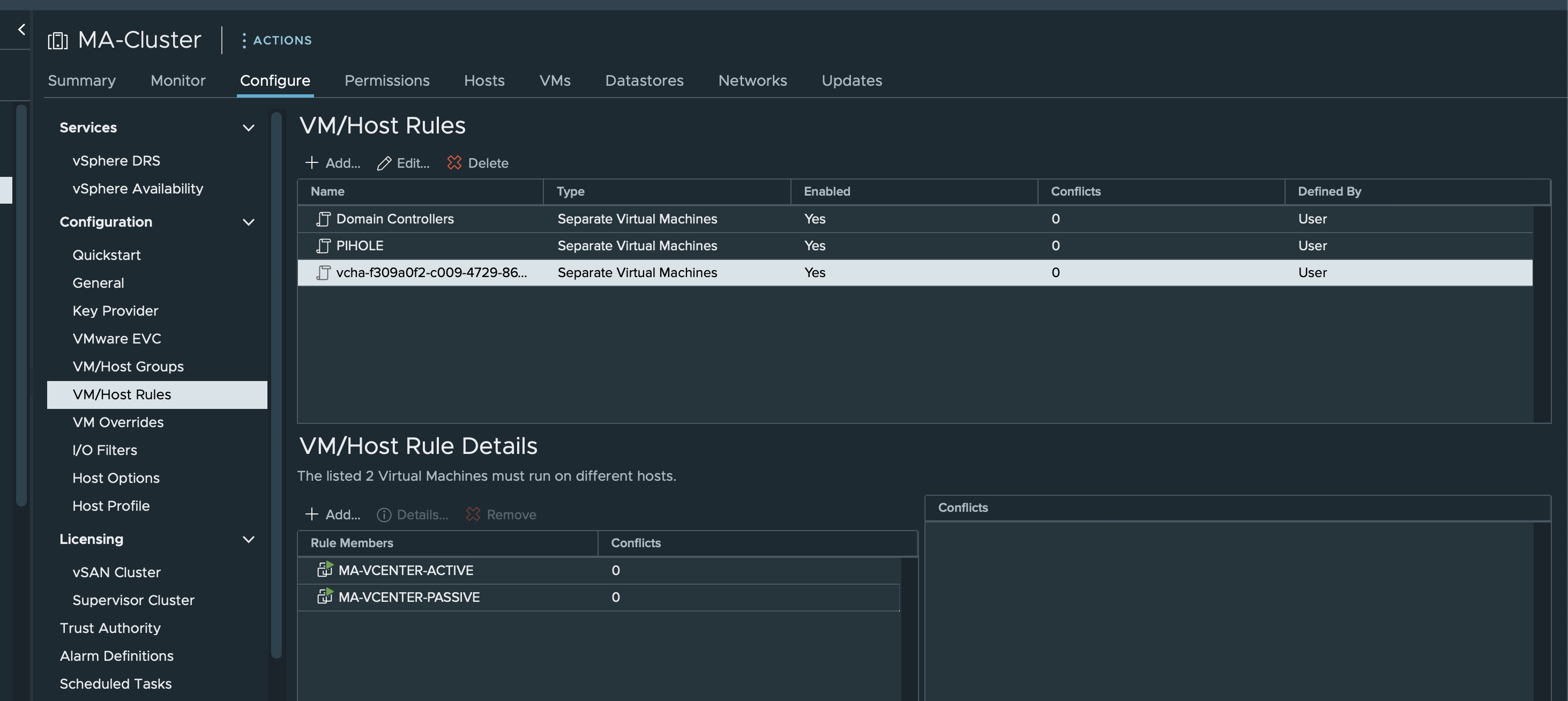This screenshot has width=1568, height=701.
Task: Select MA-VCENTER-ACTIVE member name
Action: click(x=405, y=570)
